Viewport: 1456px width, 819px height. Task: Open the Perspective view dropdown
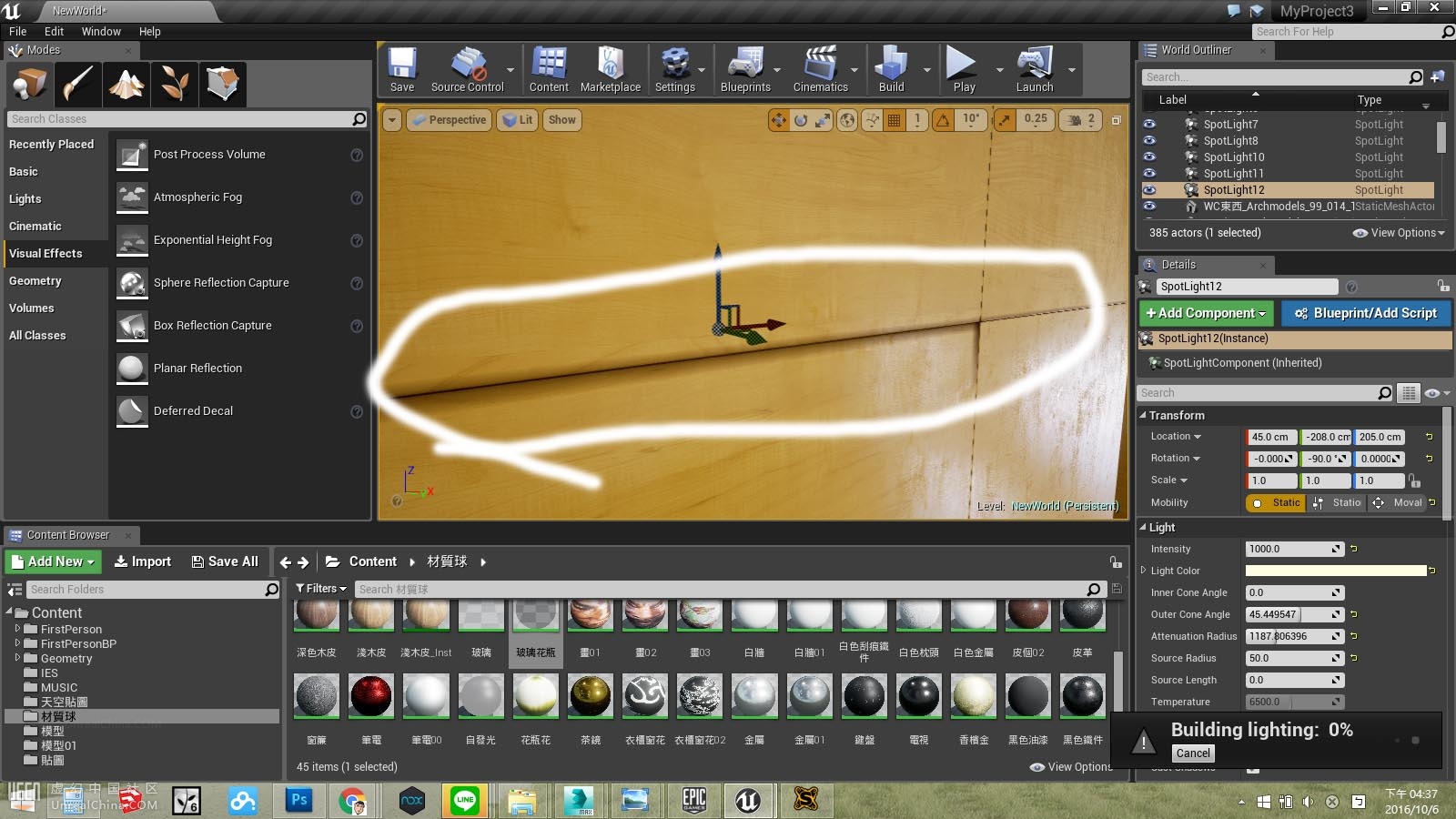449,120
